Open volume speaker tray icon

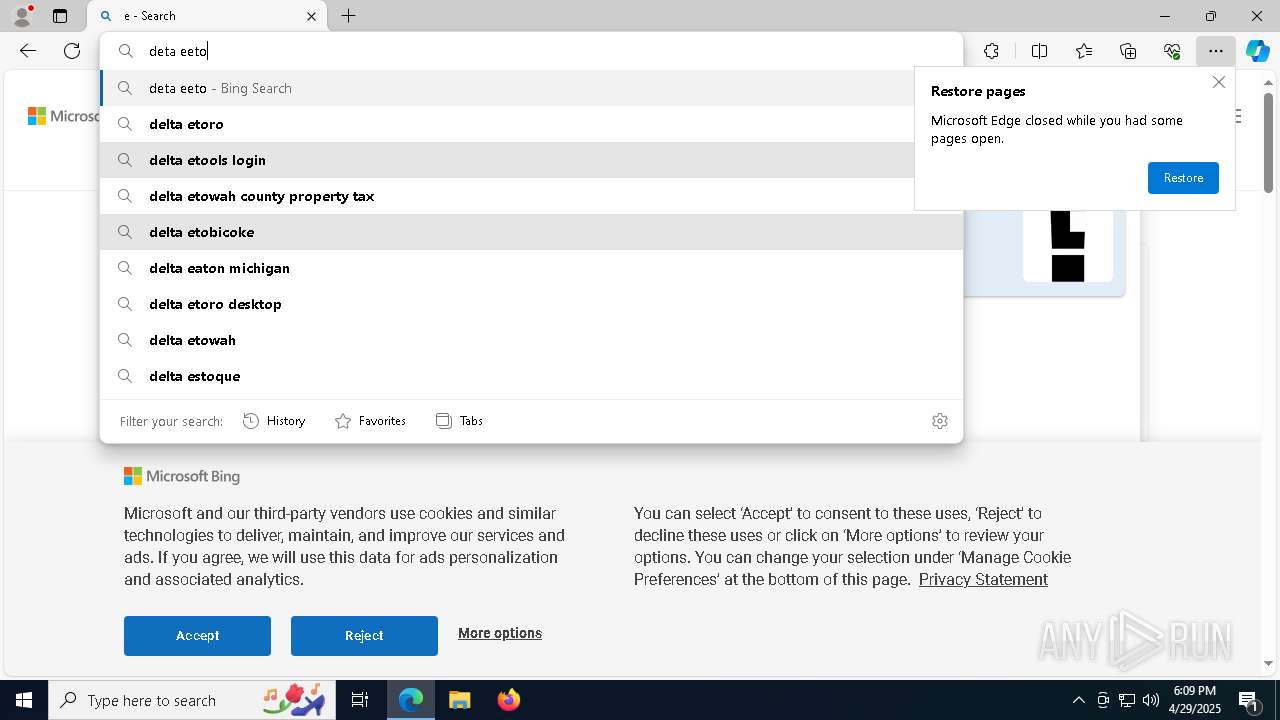pyautogui.click(x=1151, y=700)
